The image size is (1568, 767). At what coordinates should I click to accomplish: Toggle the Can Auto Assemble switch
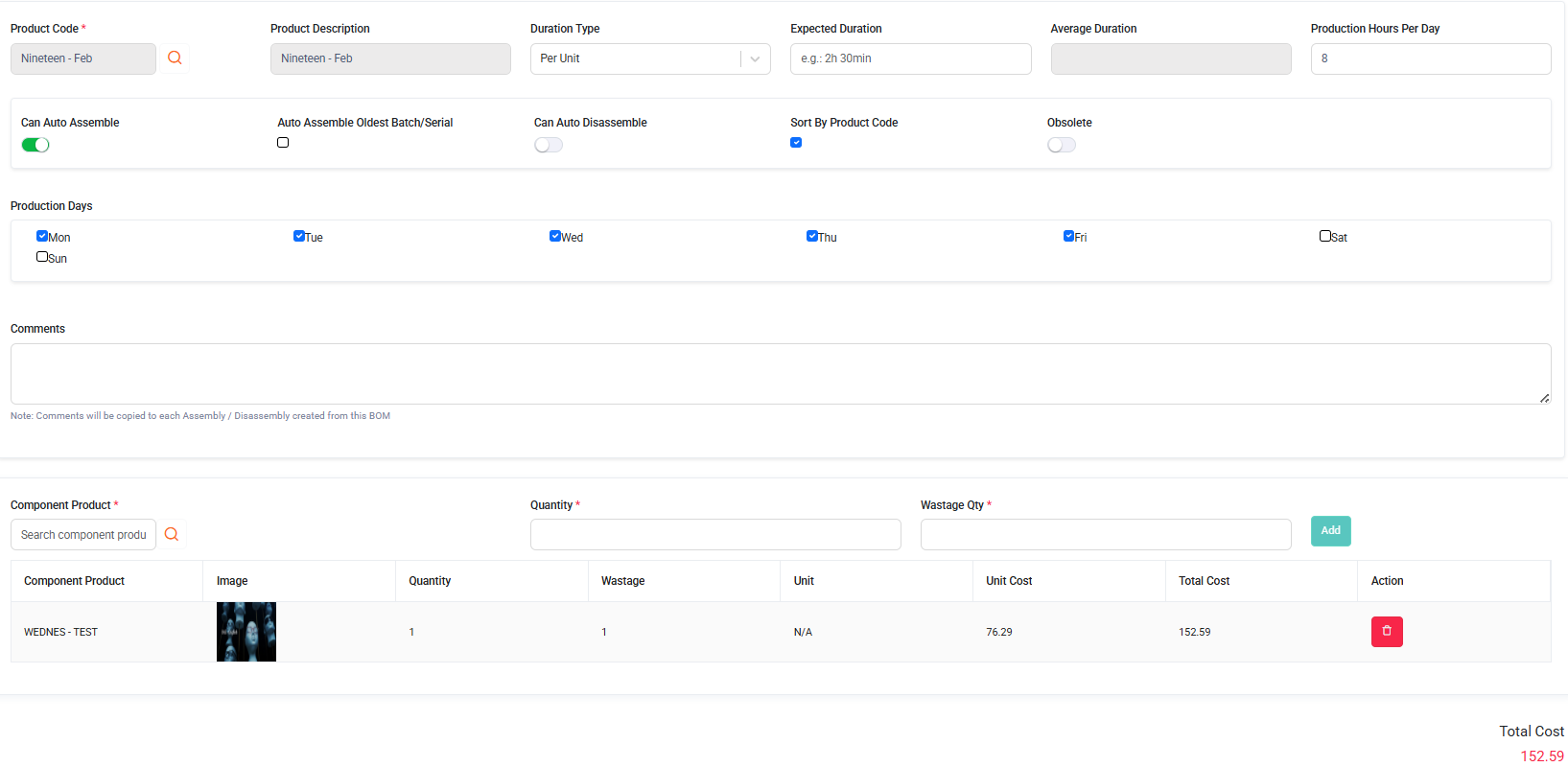click(35, 145)
